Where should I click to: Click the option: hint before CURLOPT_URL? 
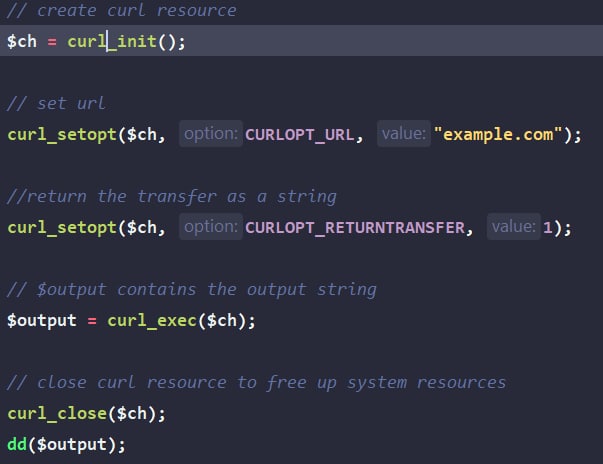[x=211, y=134]
